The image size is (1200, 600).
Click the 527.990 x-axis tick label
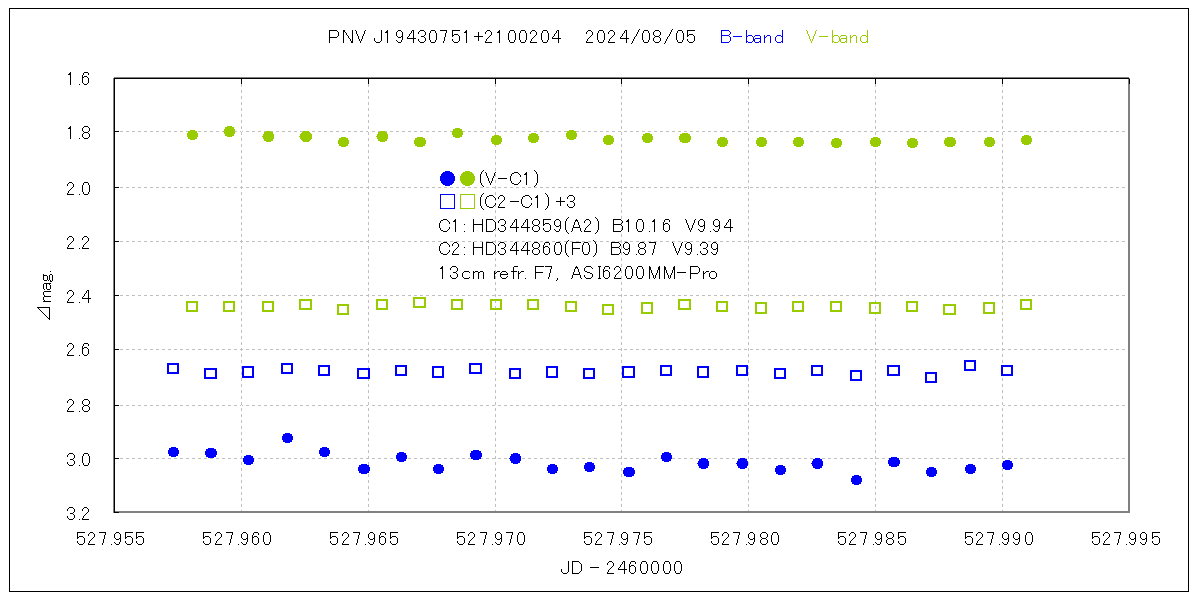coord(1002,538)
